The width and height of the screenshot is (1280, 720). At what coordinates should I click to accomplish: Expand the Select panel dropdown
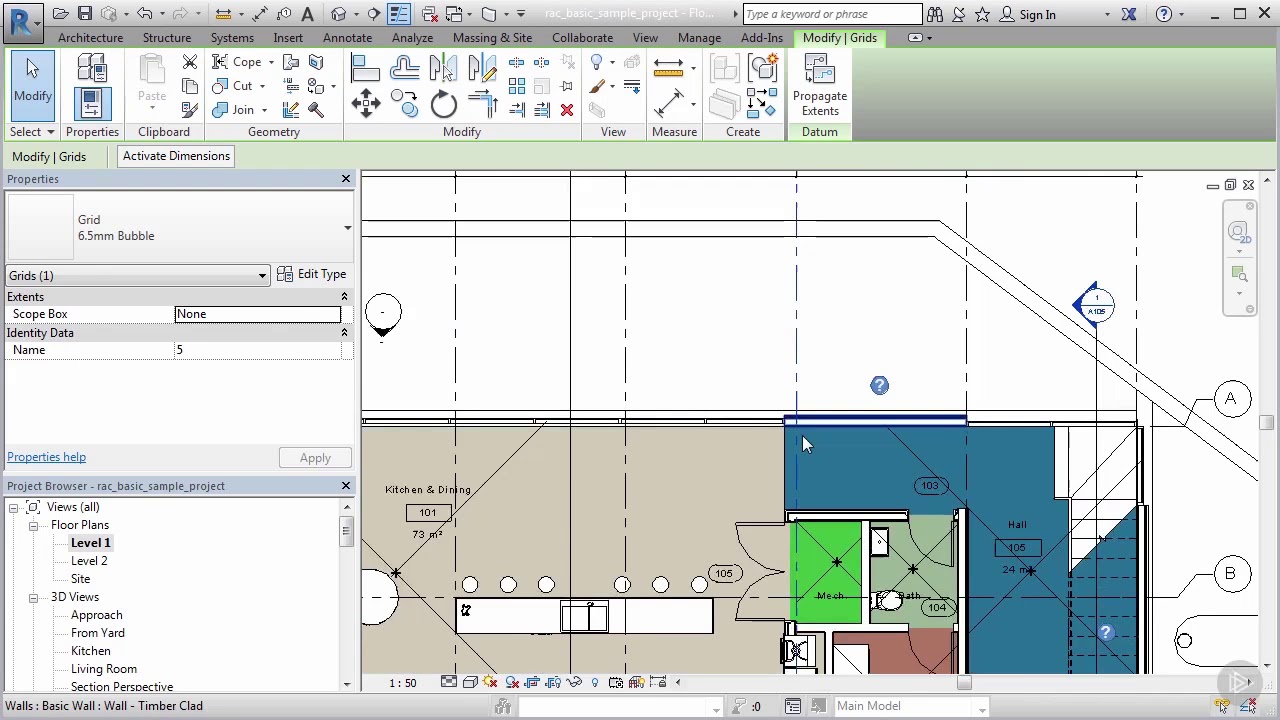tap(50, 132)
